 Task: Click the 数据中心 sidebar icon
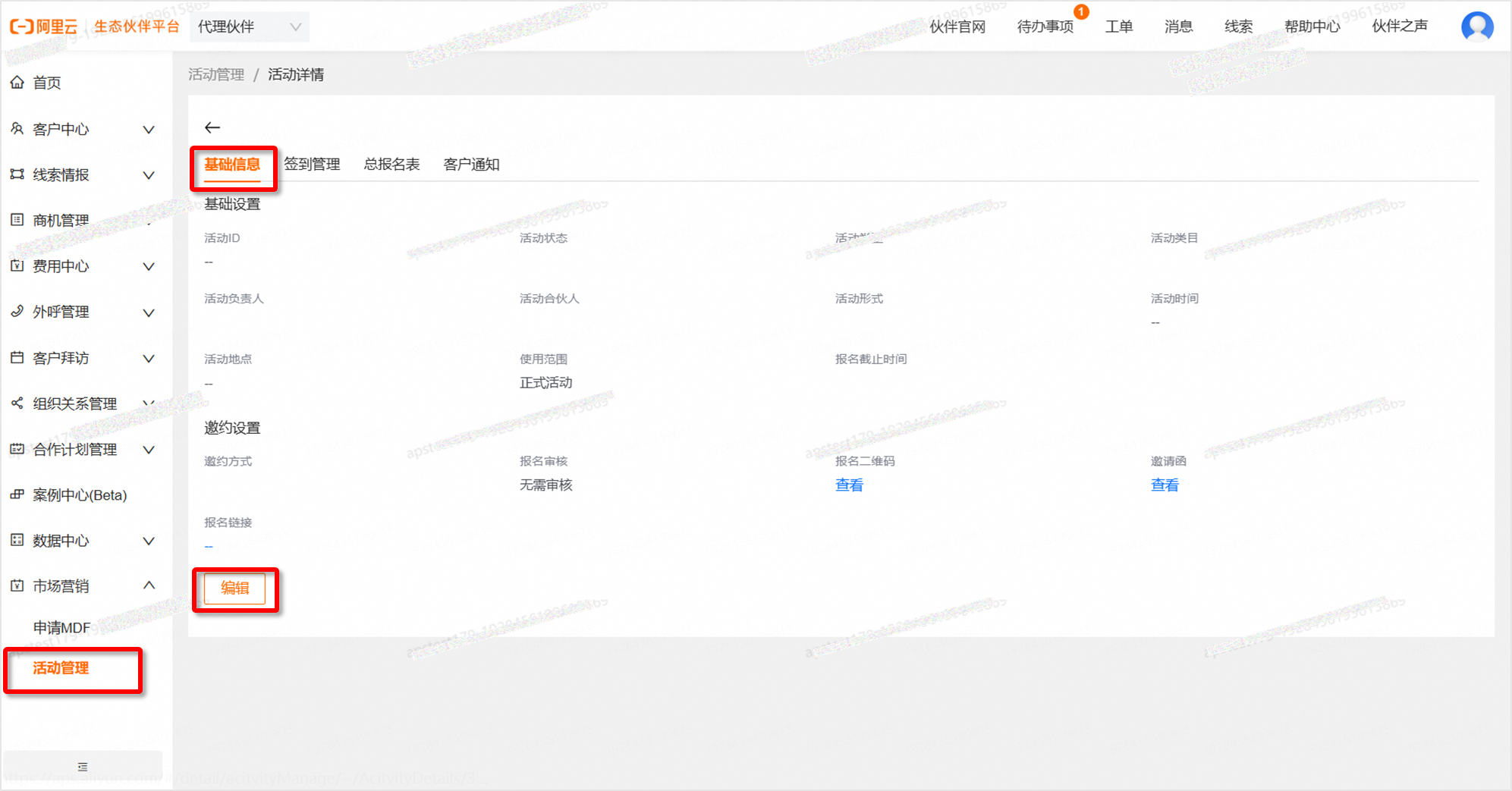[17, 540]
